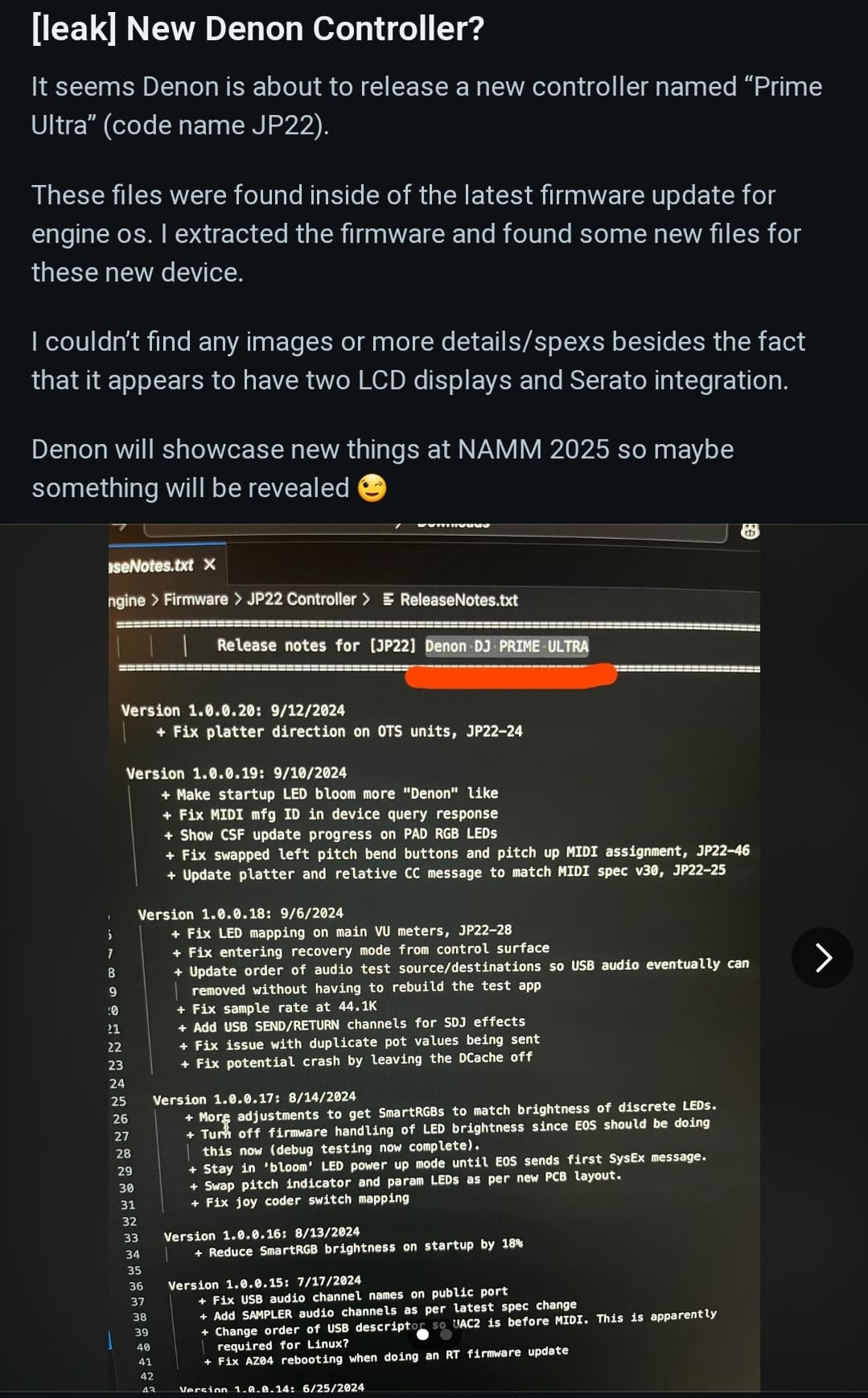This screenshot has height=1398, width=868.
Task: Click the ReleaseNotes.txt breadcrumb item
Action: point(459,600)
